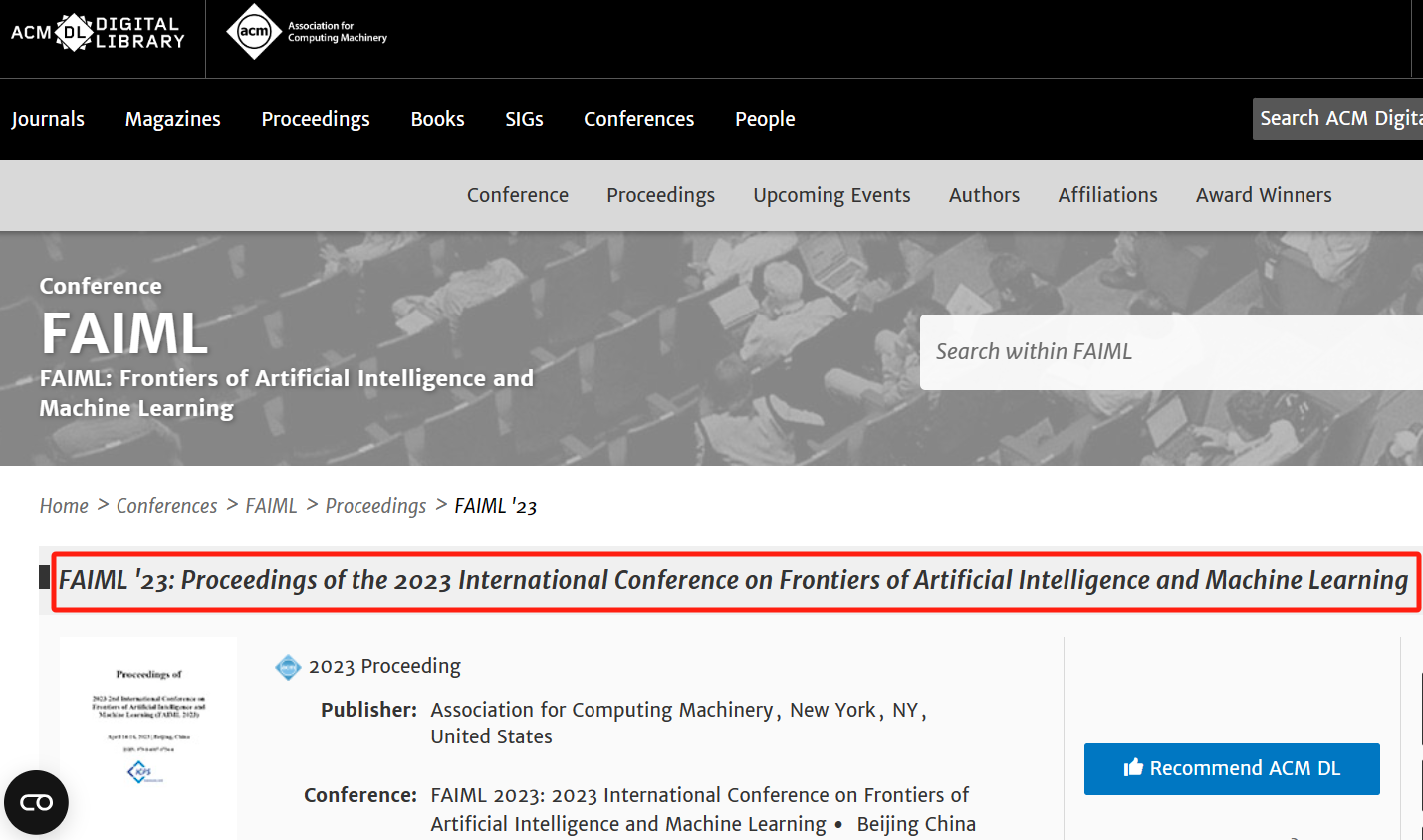Open the FAIML '23 proceedings cover thumbnail
This screenshot has width=1423, height=840.
click(148, 736)
